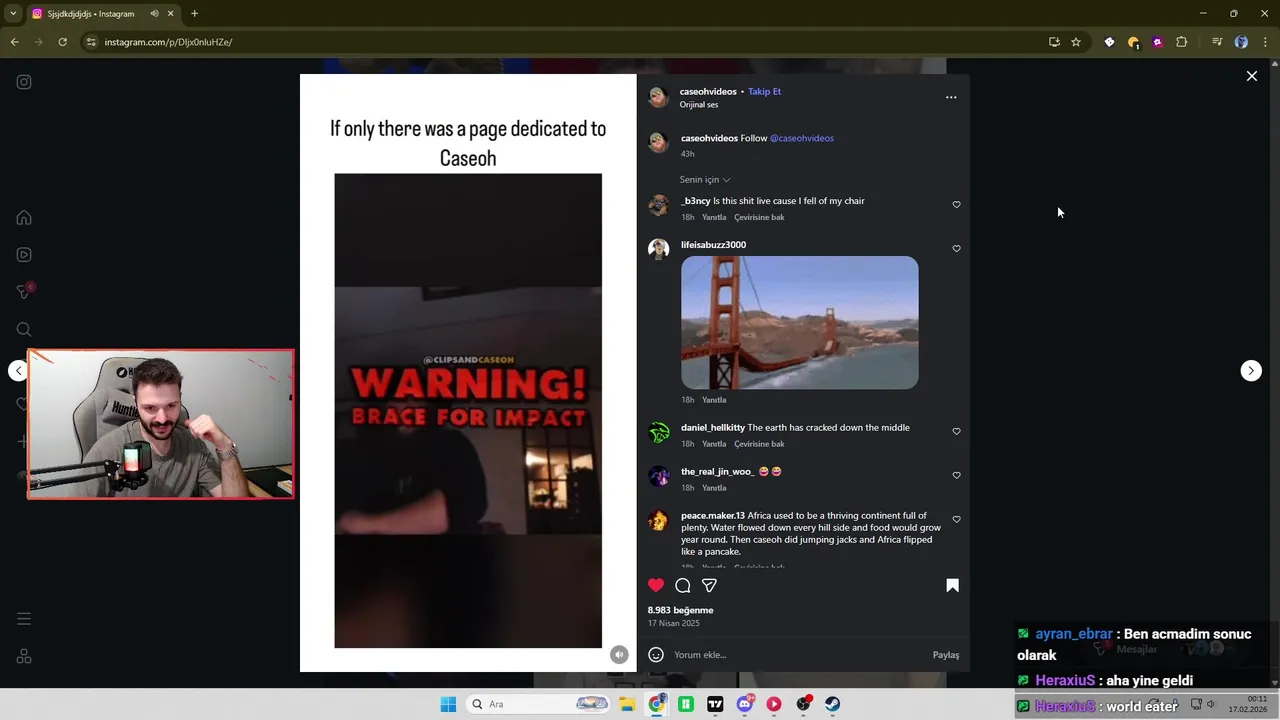Open caseohvideos profile name in header
This screenshot has width=1280, height=720.
(x=708, y=91)
